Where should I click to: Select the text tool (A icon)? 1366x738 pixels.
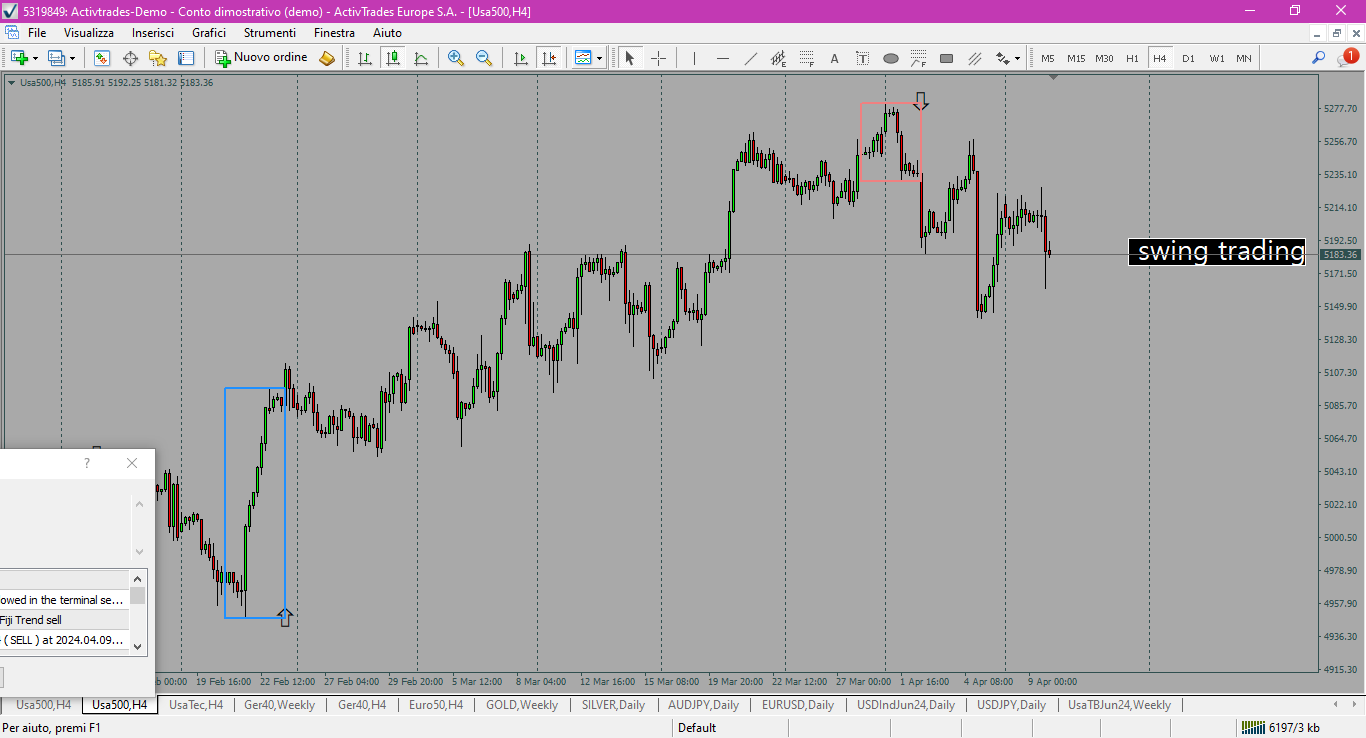point(834,58)
